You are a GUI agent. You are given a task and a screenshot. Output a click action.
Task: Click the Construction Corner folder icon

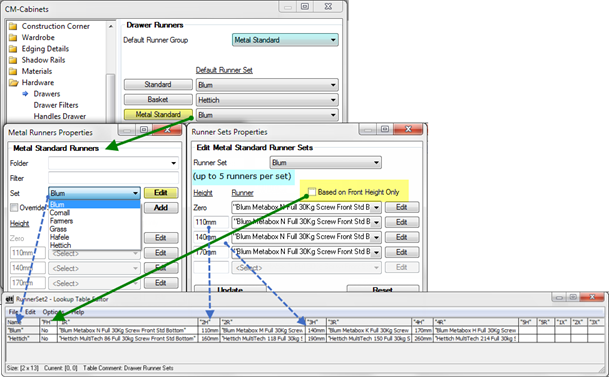point(13,26)
